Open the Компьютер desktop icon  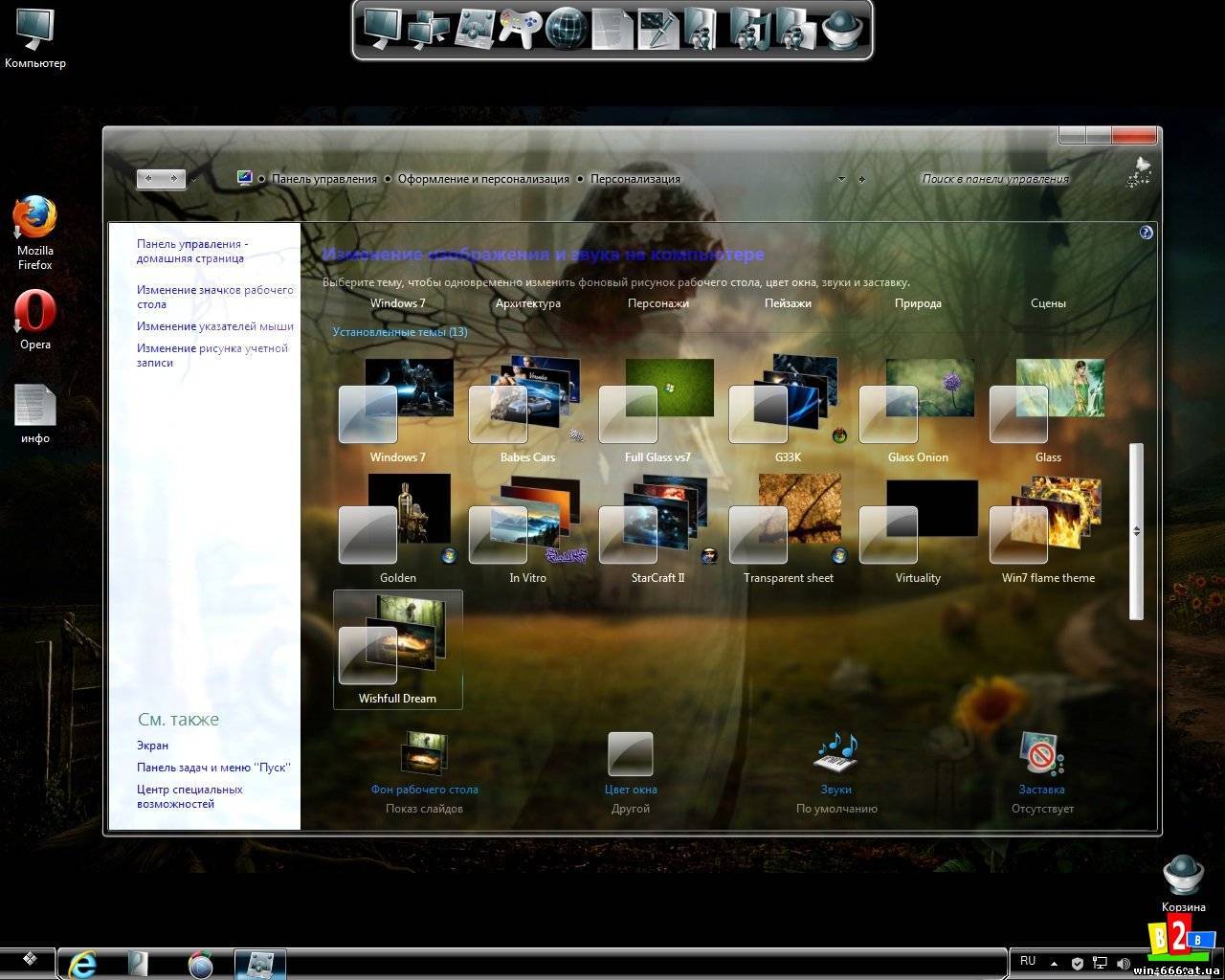[35, 31]
